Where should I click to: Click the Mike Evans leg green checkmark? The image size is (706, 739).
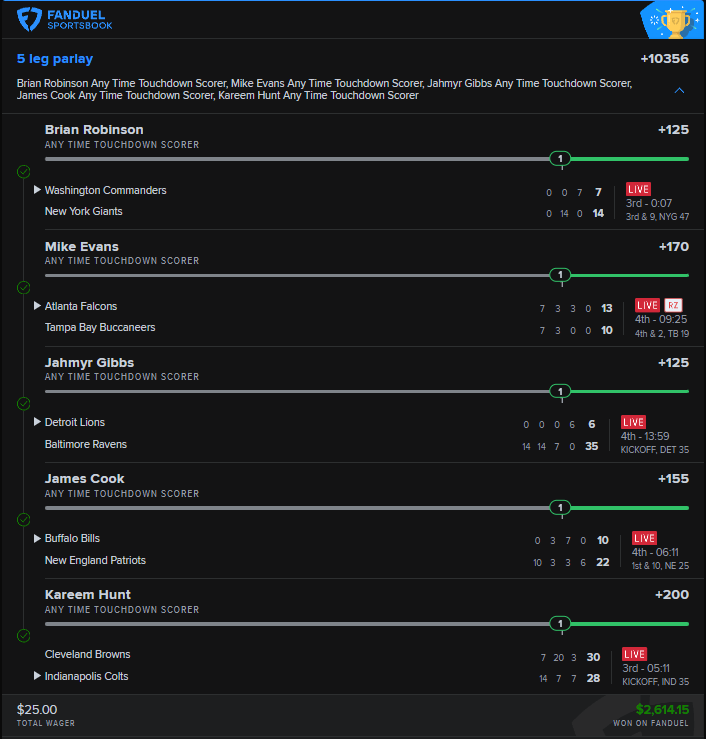(24, 287)
